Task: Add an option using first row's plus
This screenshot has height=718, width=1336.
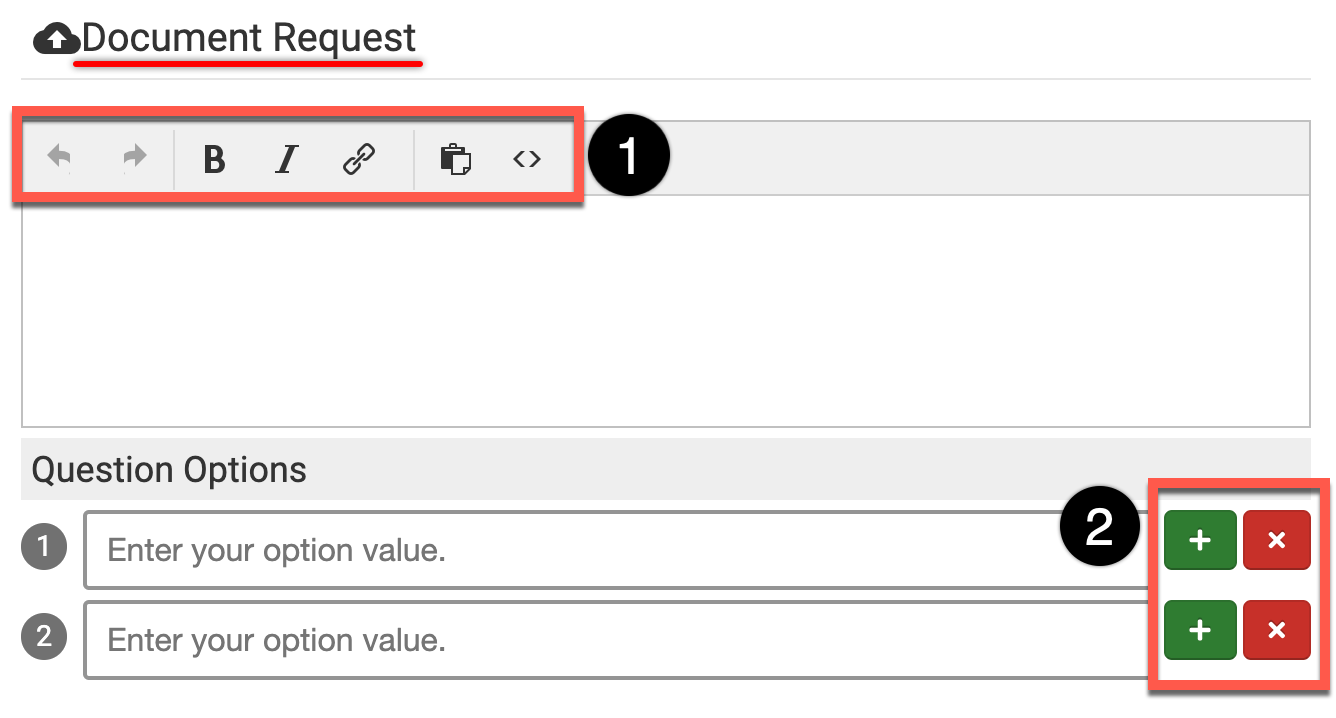Action: (1200, 540)
